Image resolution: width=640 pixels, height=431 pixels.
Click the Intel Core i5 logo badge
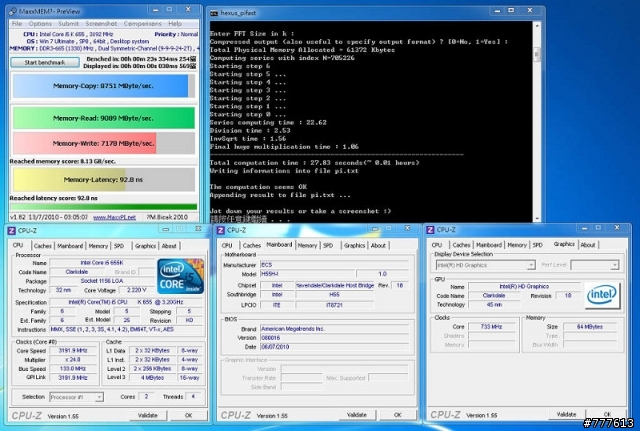point(180,276)
